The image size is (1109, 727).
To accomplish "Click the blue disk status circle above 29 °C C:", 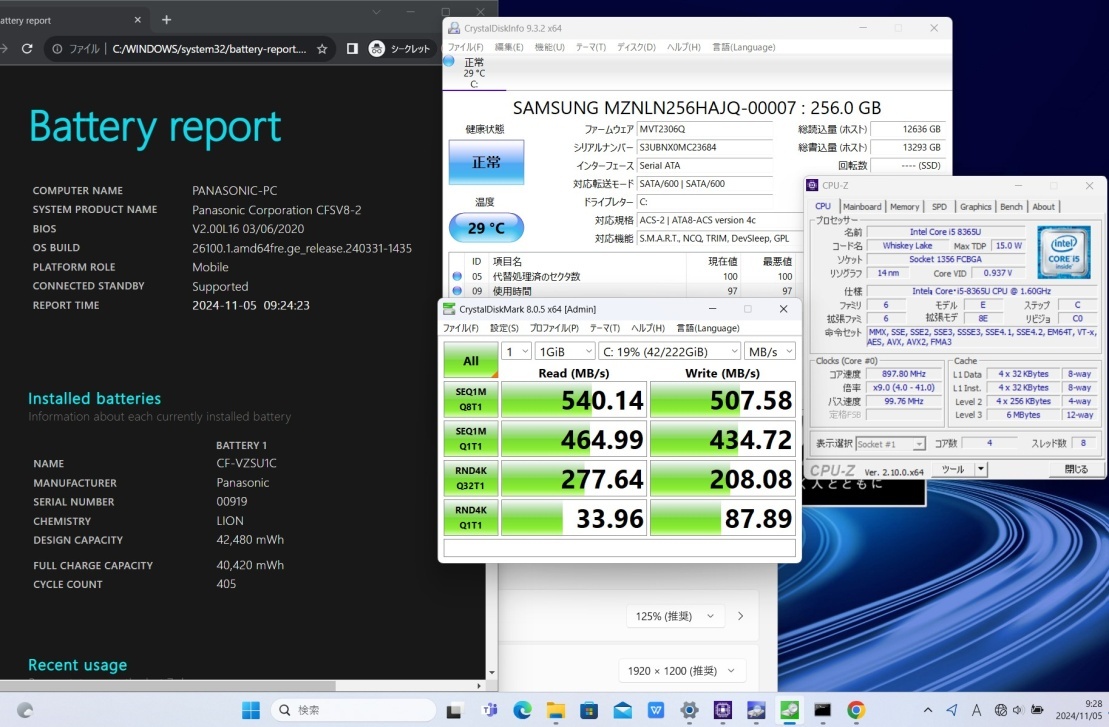I will pyautogui.click(x=448, y=62).
